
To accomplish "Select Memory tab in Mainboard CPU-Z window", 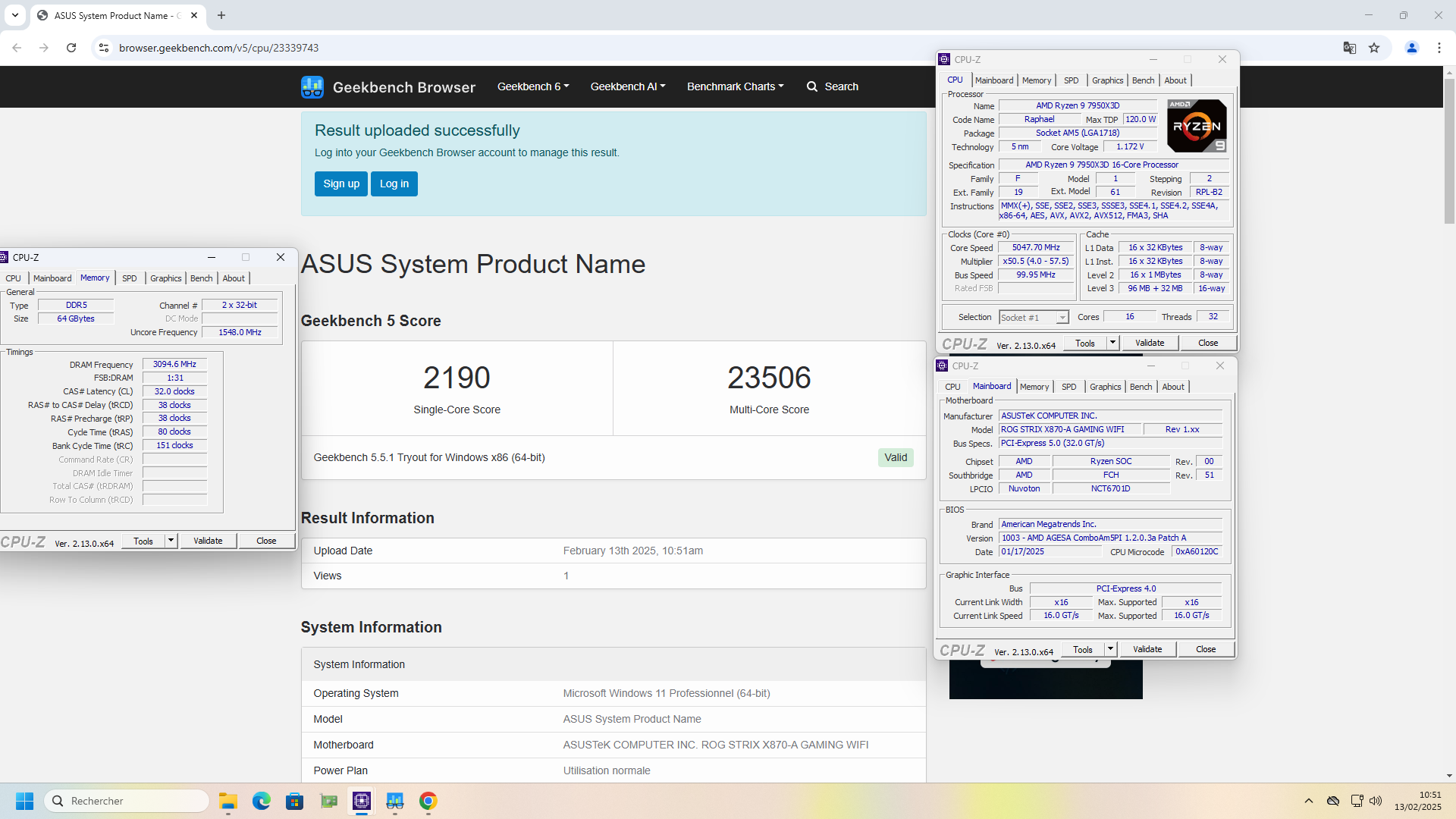I will pos(1034,387).
